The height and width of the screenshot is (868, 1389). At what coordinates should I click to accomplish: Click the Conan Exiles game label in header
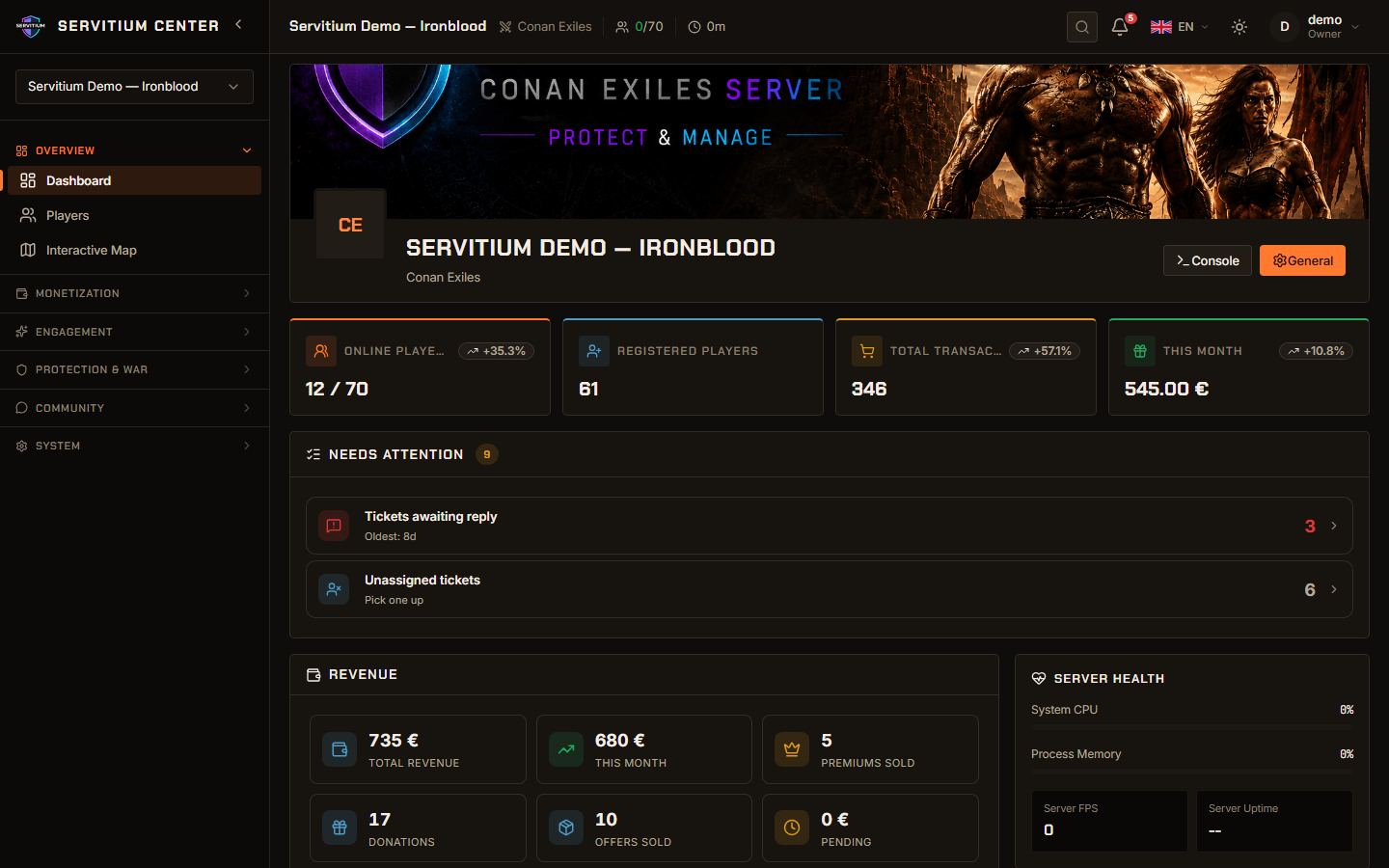tap(546, 27)
